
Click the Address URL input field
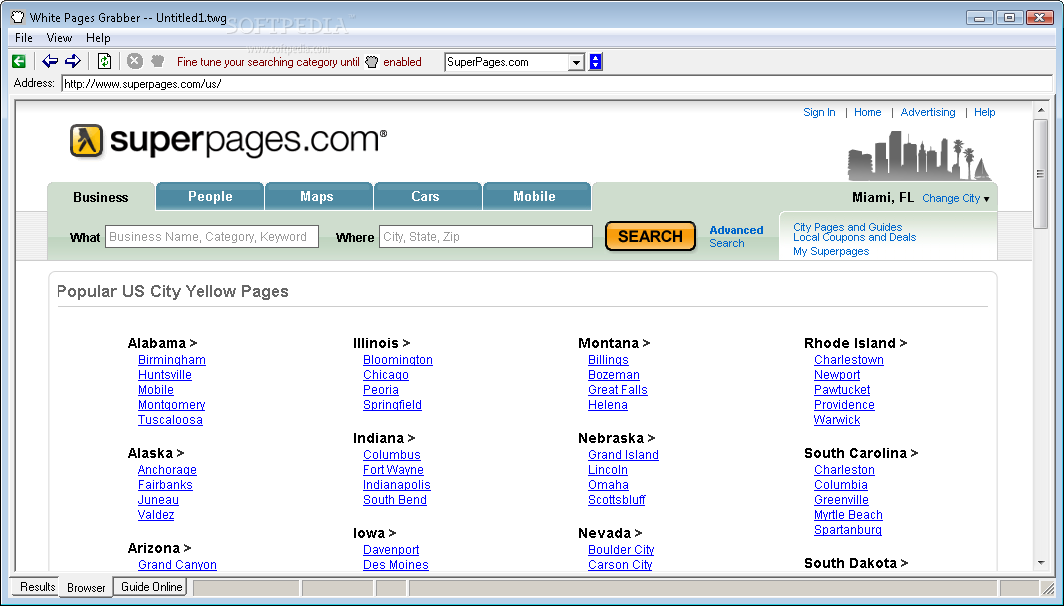[x=556, y=83]
